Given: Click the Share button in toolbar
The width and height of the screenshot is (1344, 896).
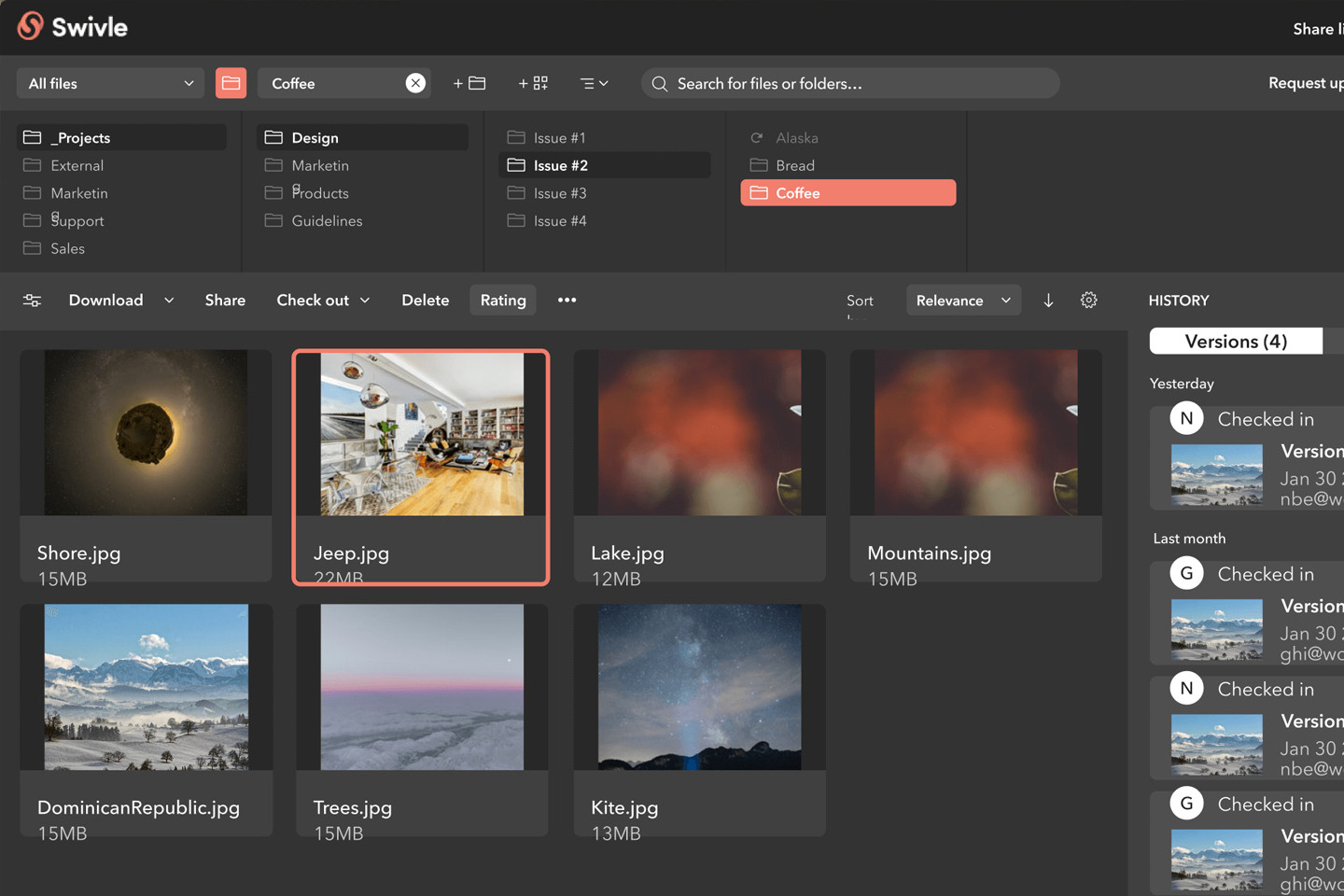Looking at the screenshot, I should coord(225,301).
